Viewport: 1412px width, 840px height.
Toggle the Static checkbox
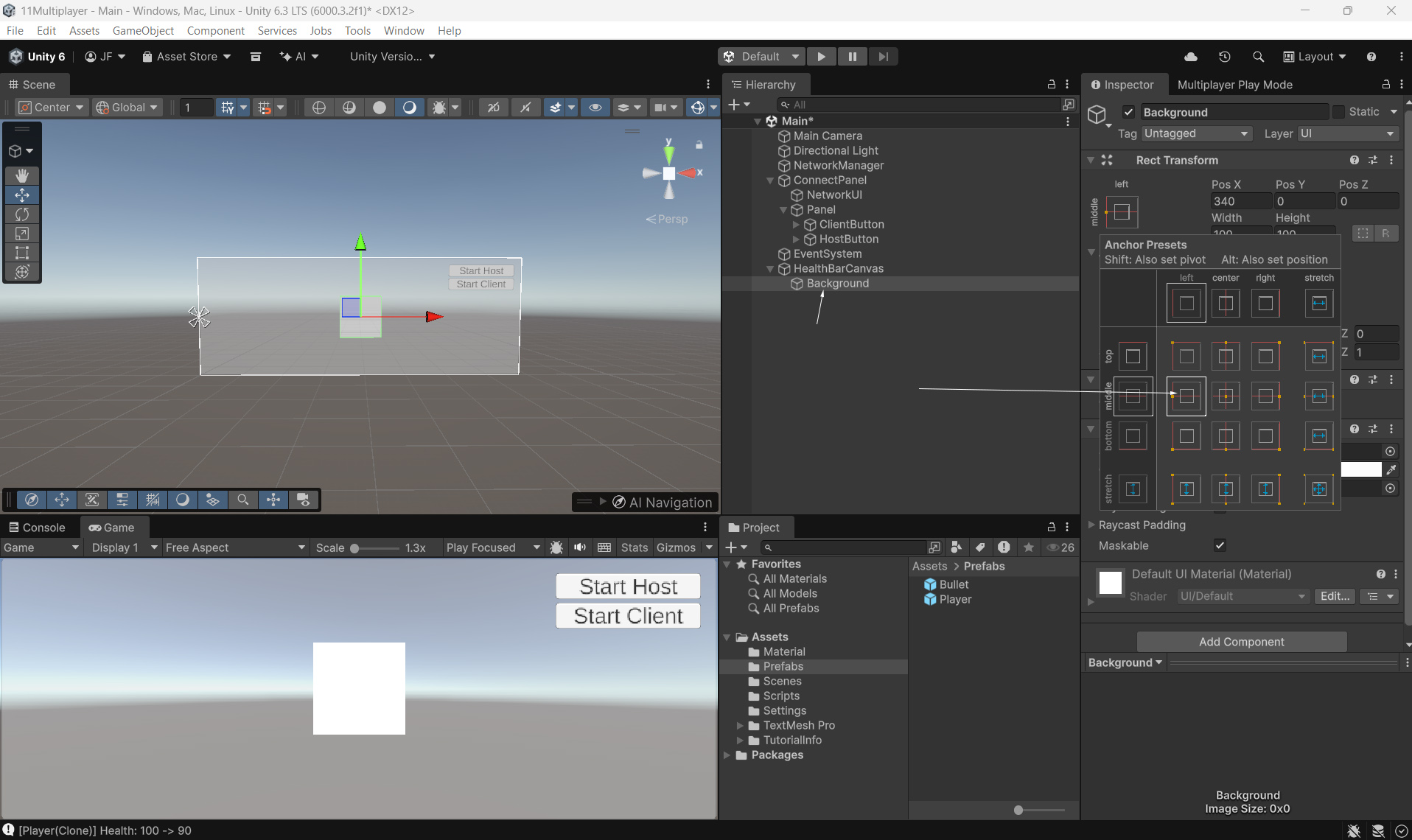click(1339, 112)
